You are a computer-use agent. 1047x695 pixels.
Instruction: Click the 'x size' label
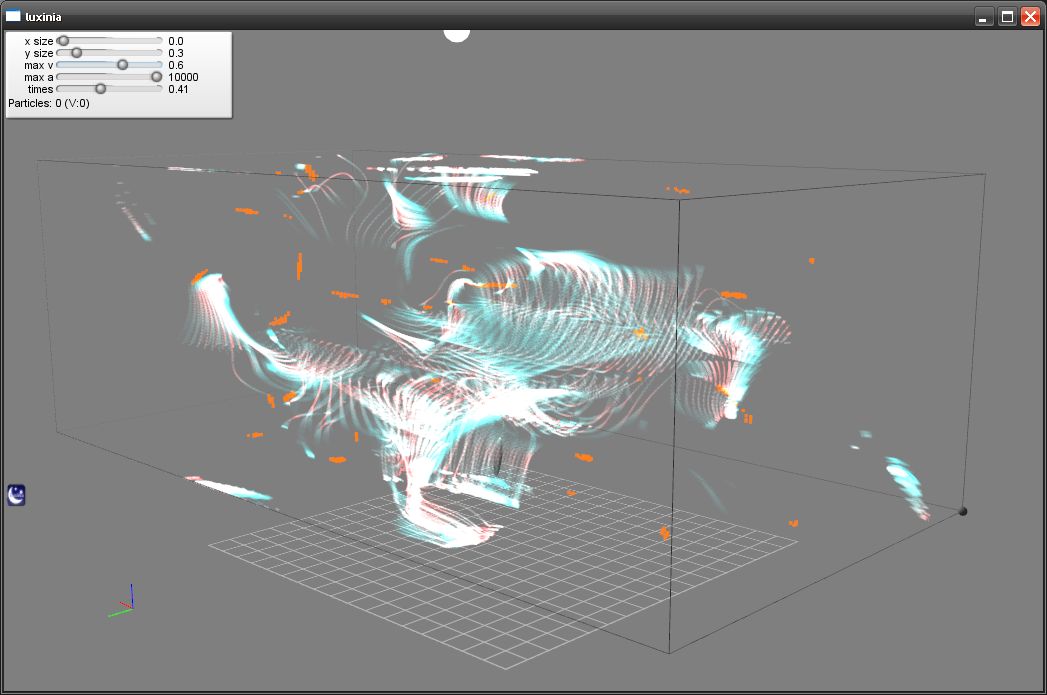(39, 41)
